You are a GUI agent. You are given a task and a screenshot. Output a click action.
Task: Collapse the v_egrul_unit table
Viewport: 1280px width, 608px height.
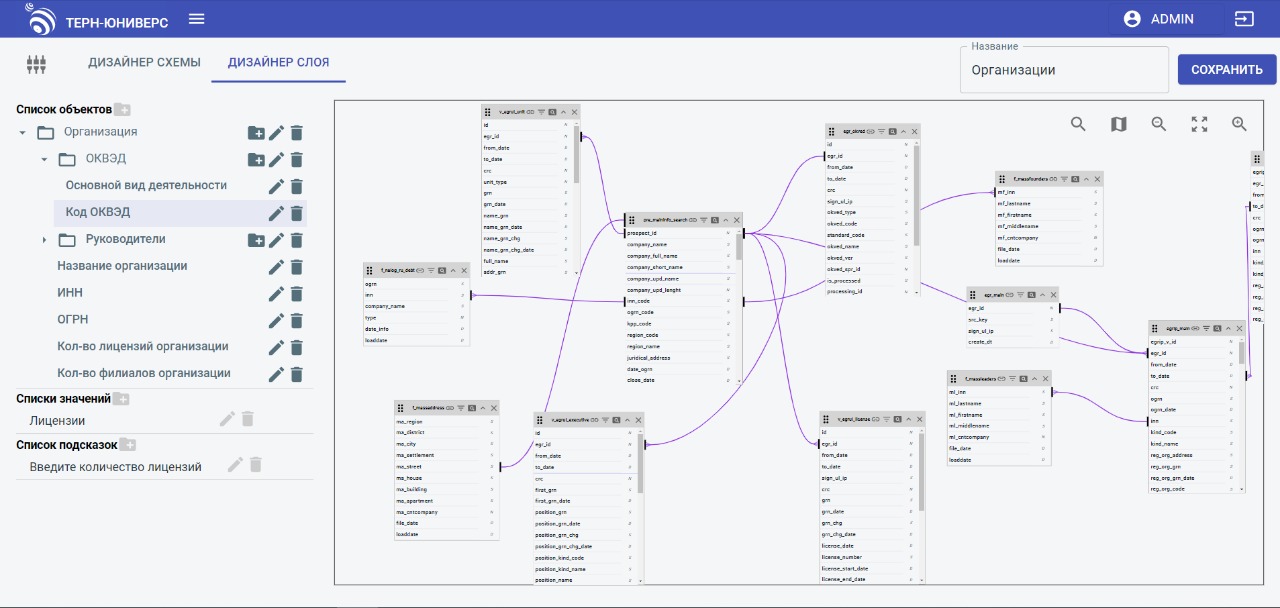563,112
